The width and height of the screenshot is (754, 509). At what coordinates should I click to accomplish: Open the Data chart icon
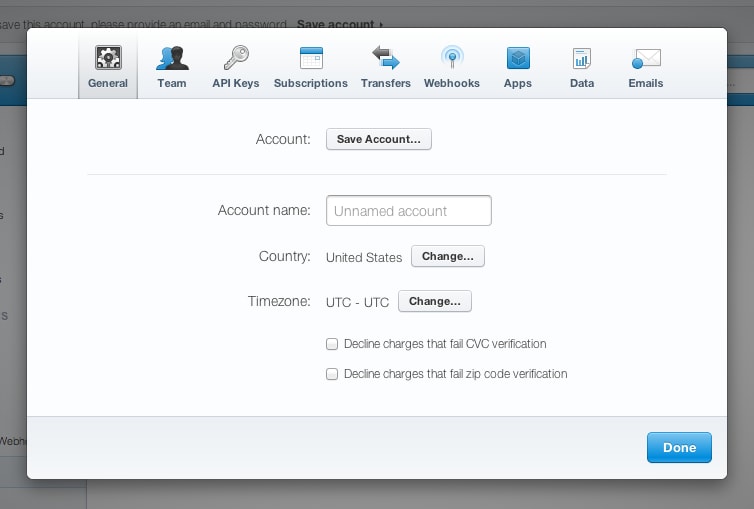582,58
